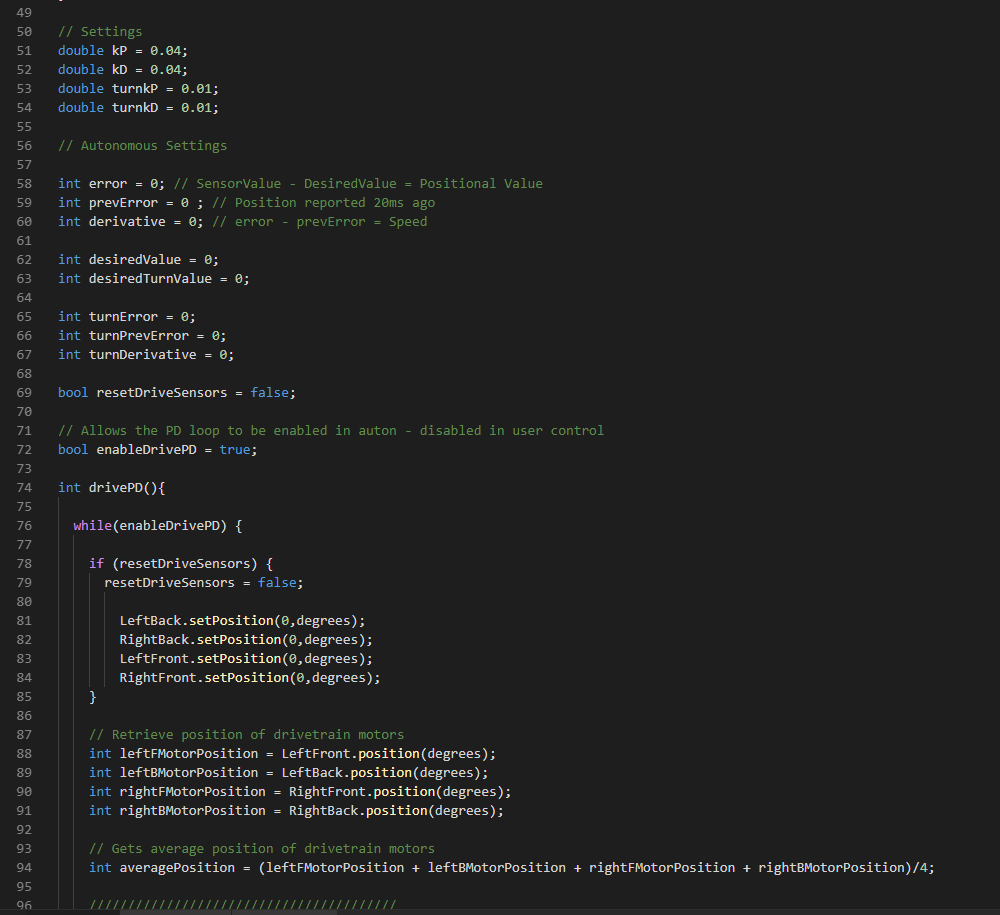Click the 'while(enableDrivePD) {' statement
This screenshot has height=915, width=1000.
tap(158, 526)
